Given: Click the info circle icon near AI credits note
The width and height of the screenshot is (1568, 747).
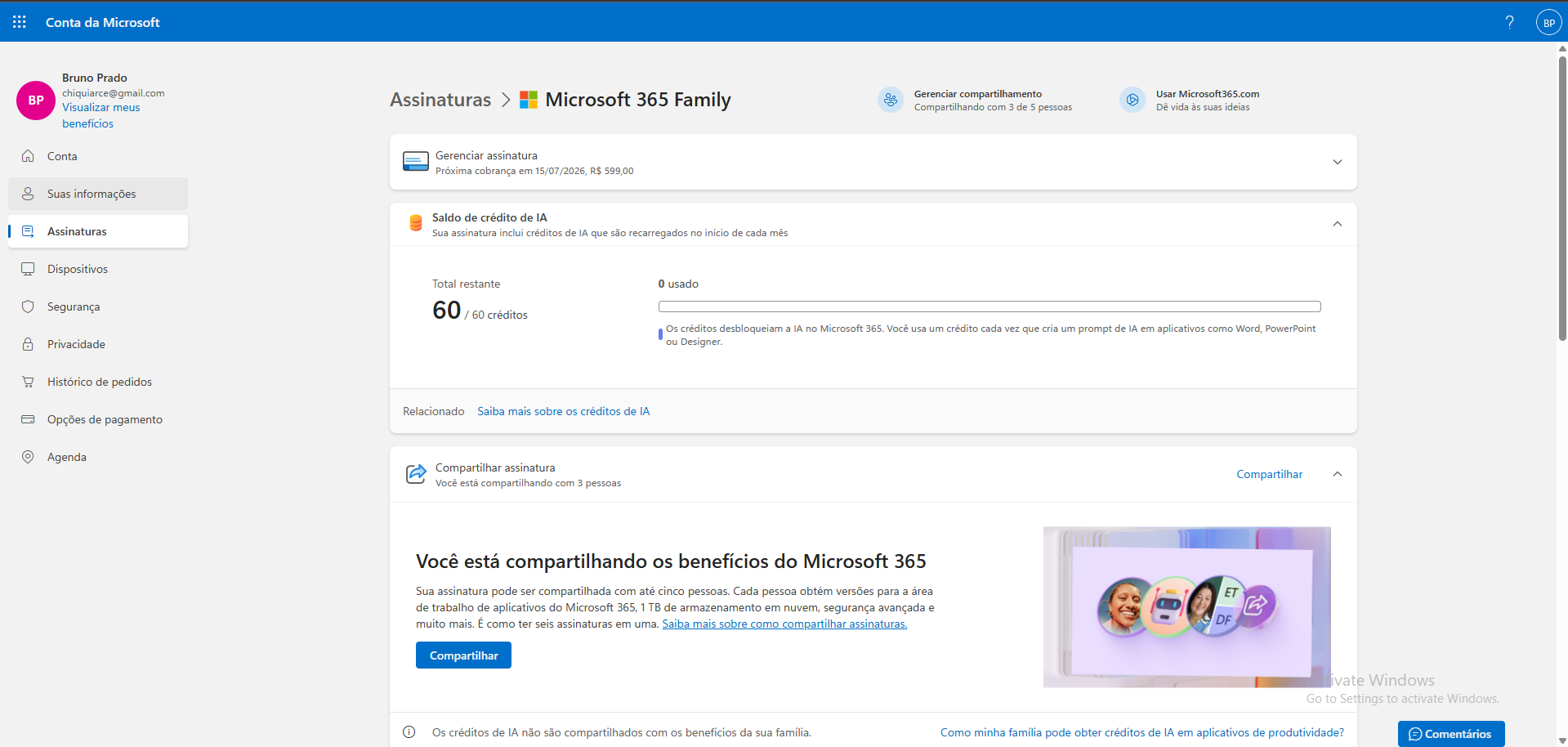Looking at the screenshot, I should click(x=409, y=732).
